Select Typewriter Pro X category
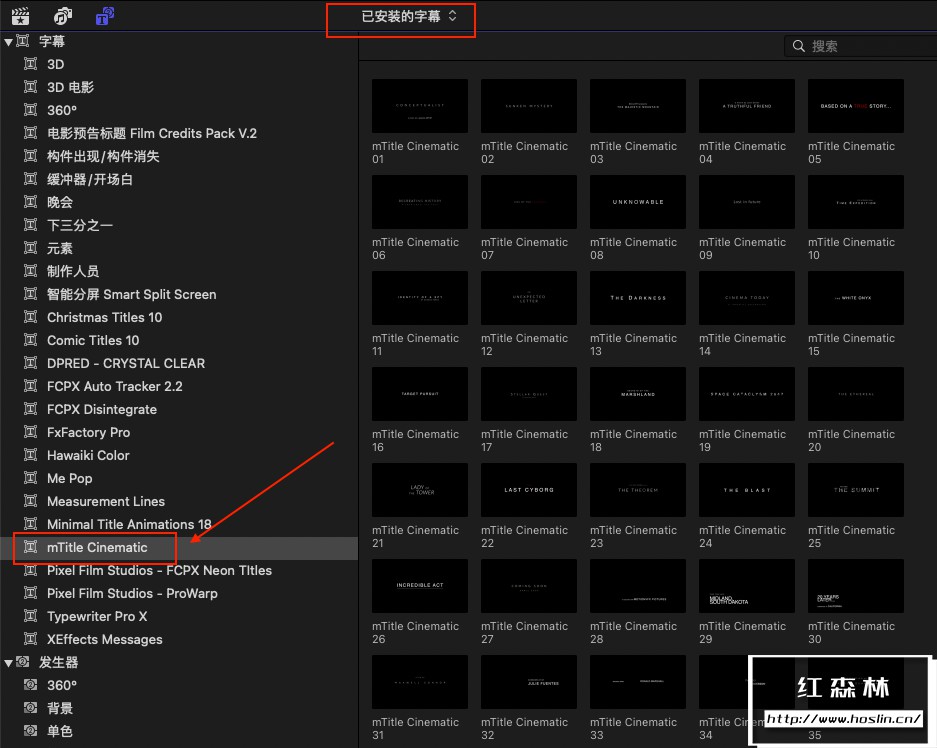The width and height of the screenshot is (937, 748). (97, 617)
